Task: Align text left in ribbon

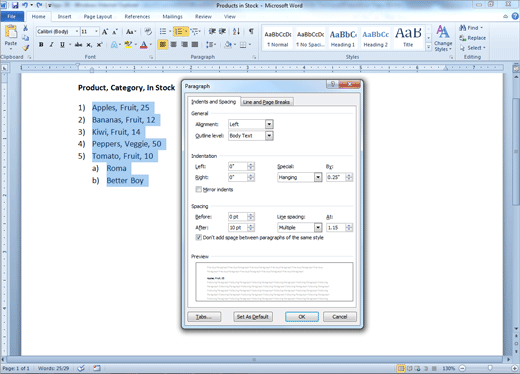Action: coord(163,44)
